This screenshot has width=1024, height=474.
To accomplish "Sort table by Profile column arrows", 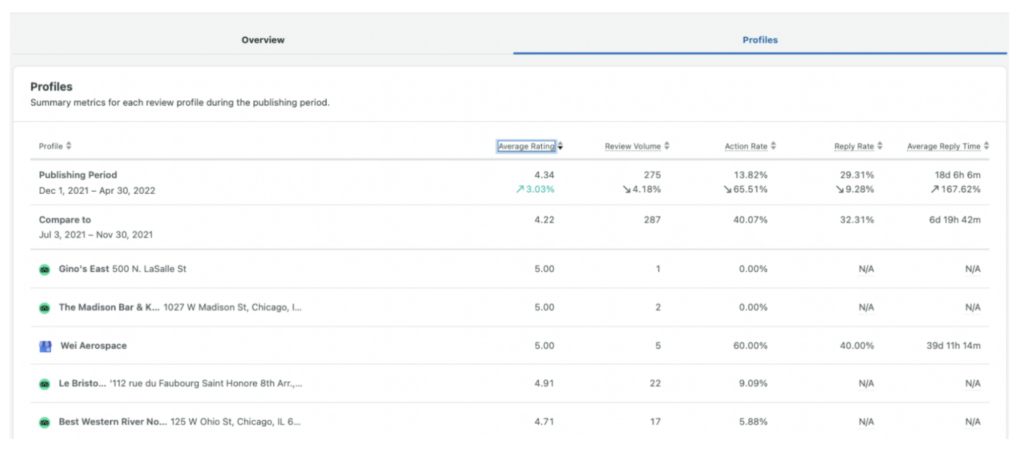I will click(x=68, y=147).
